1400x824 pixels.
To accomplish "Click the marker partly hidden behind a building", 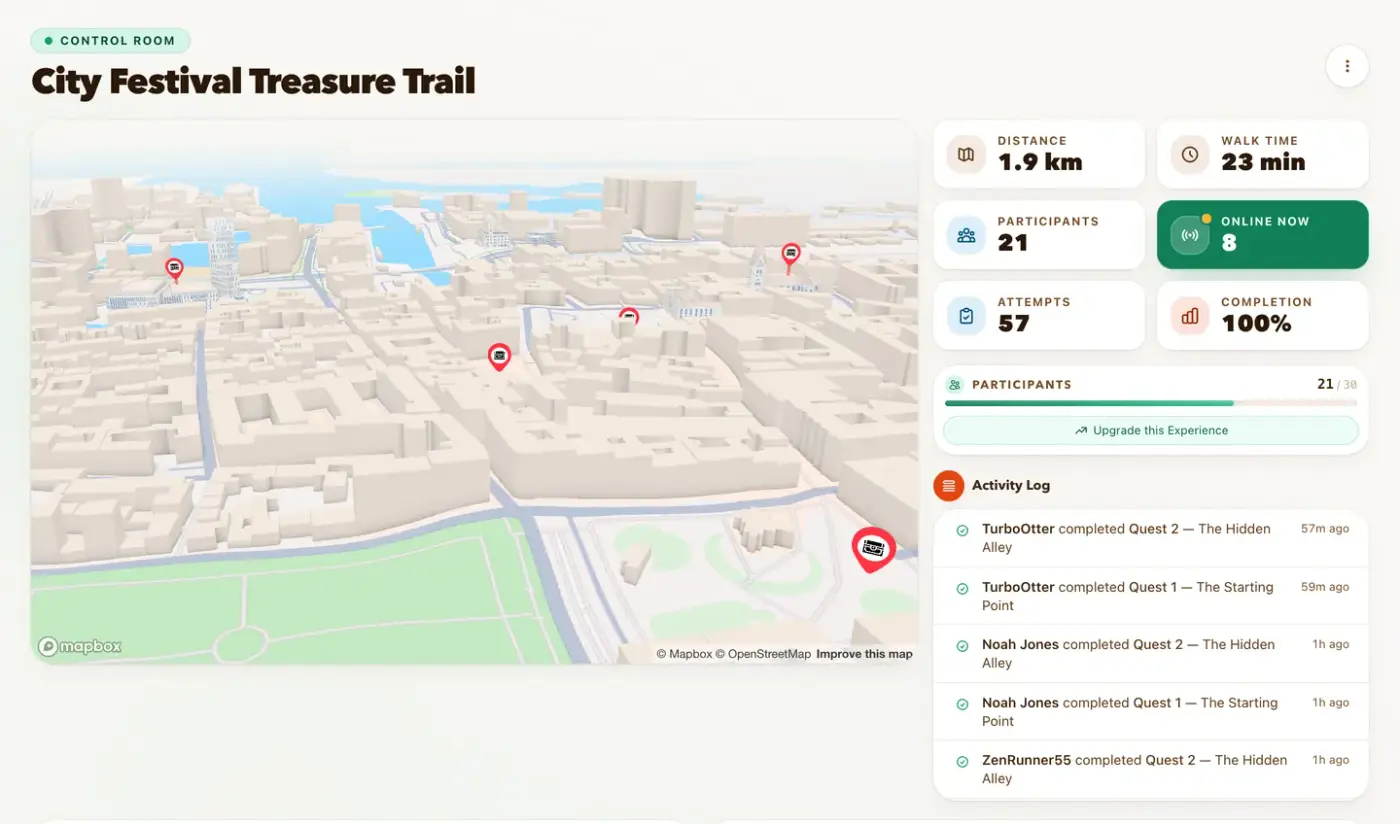I will 628,316.
